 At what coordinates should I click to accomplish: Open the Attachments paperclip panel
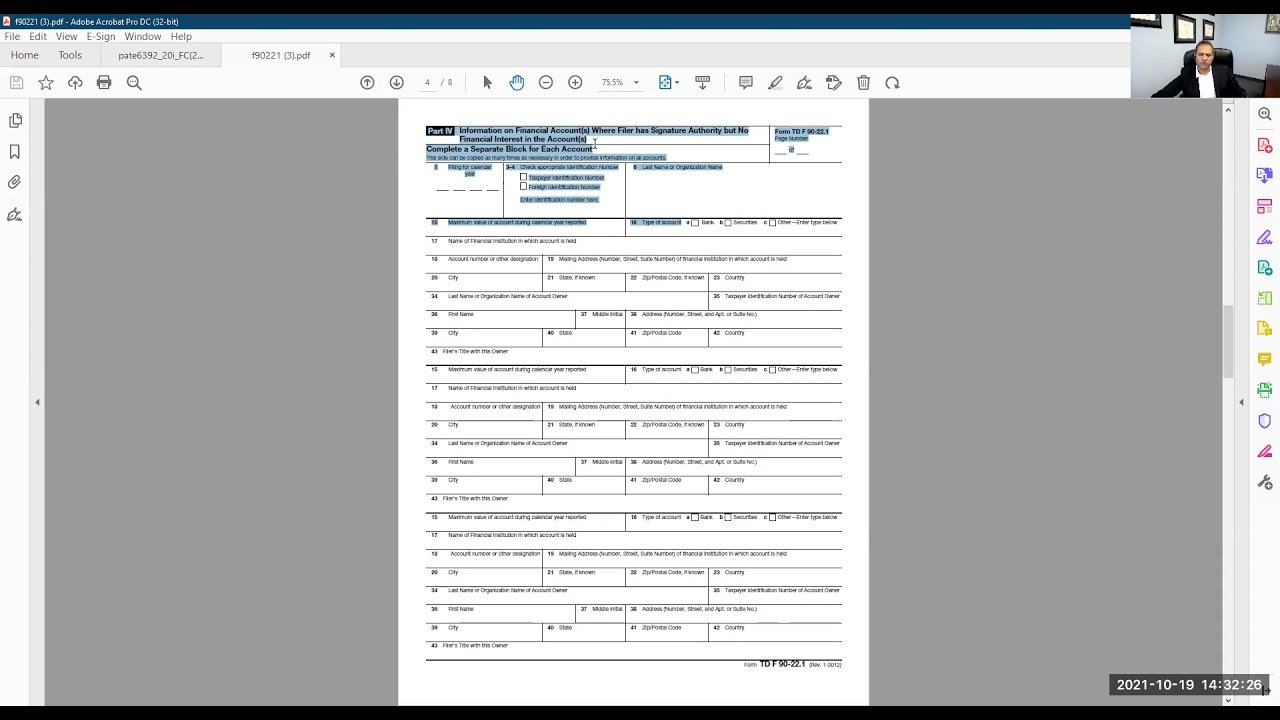coord(15,183)
